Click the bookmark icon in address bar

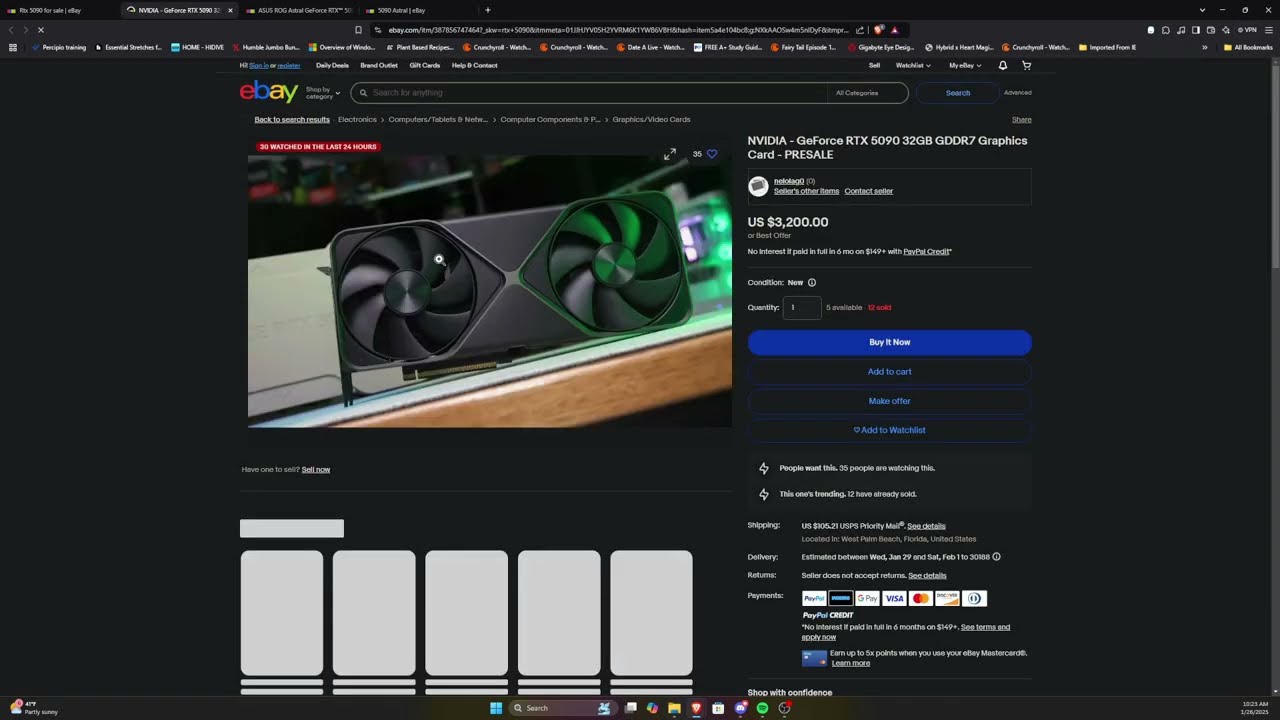(358, 30)
